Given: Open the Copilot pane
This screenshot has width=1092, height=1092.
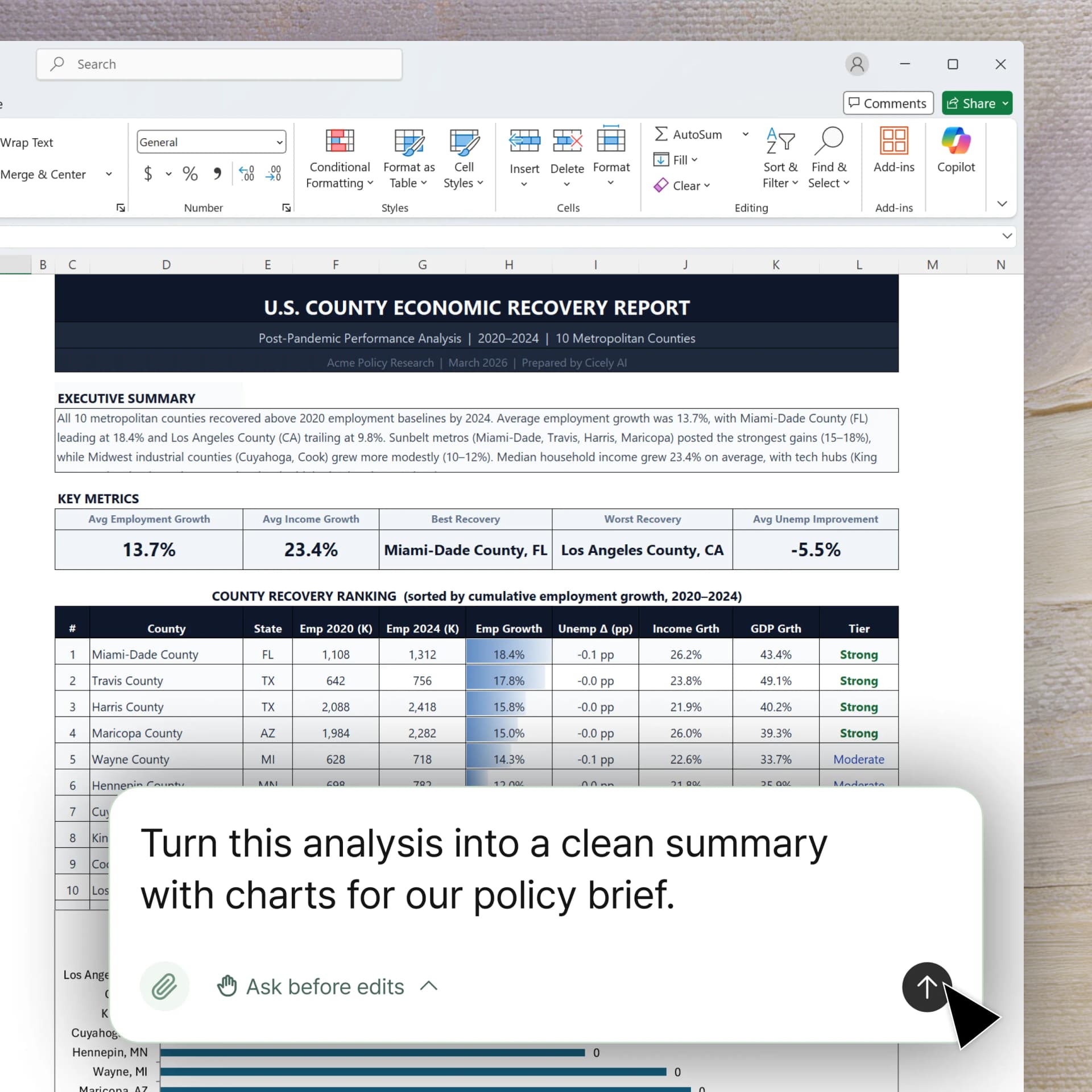Looking at the screenshot, I should point(955,154).
